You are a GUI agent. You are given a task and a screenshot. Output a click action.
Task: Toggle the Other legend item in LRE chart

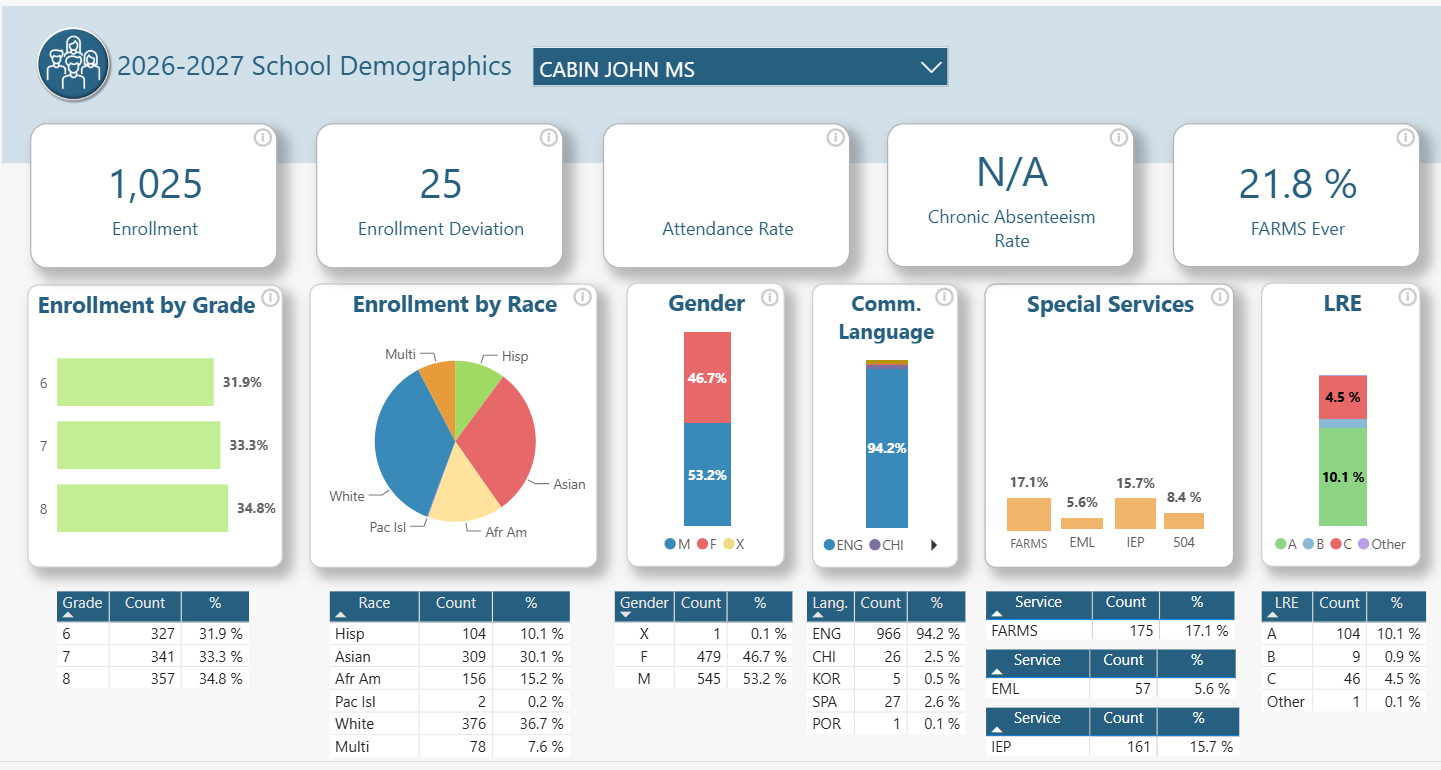pyautogui.click(x=1381, y=544)
